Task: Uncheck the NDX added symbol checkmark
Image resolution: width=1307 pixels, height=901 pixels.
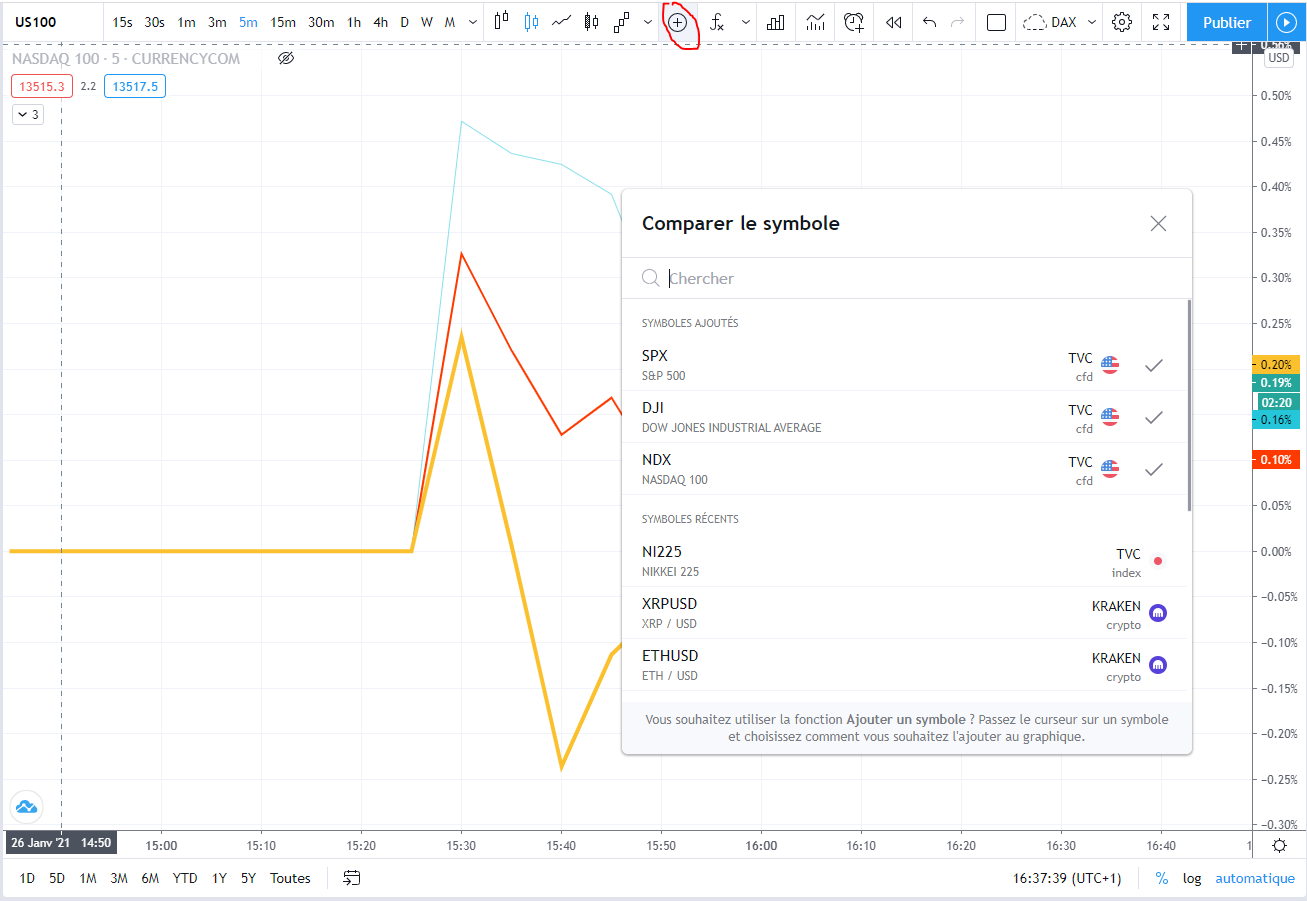Action: [1154, 469]
